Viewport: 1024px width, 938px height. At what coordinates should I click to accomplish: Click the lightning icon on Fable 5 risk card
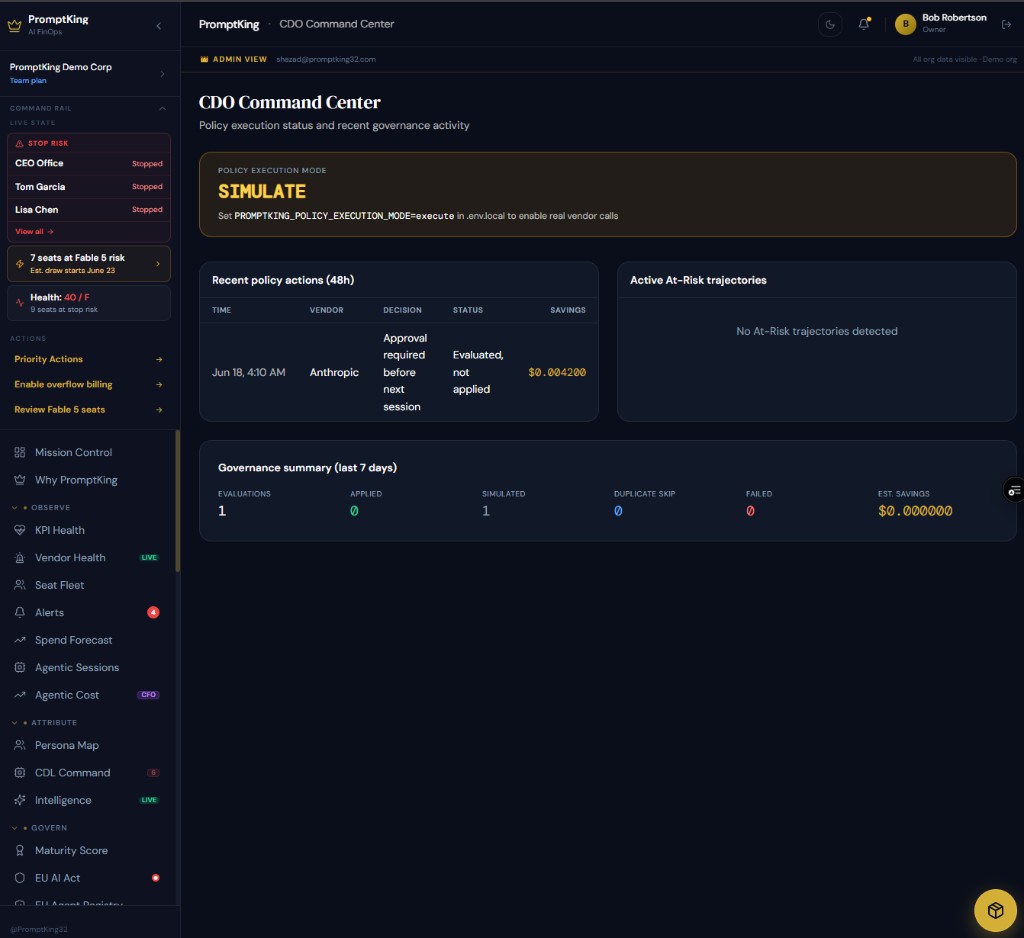20,264
